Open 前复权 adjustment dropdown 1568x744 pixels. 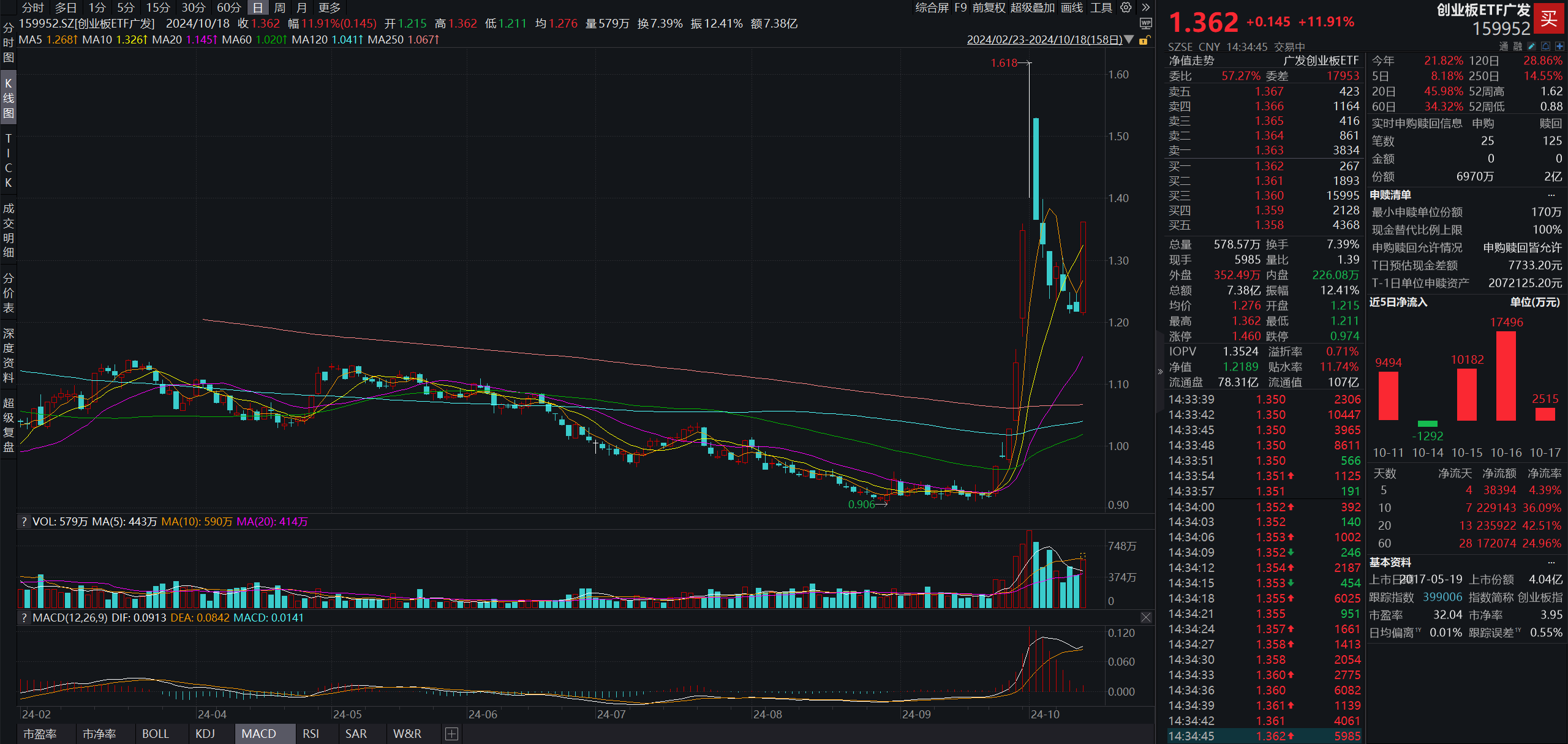pos(989,7)
